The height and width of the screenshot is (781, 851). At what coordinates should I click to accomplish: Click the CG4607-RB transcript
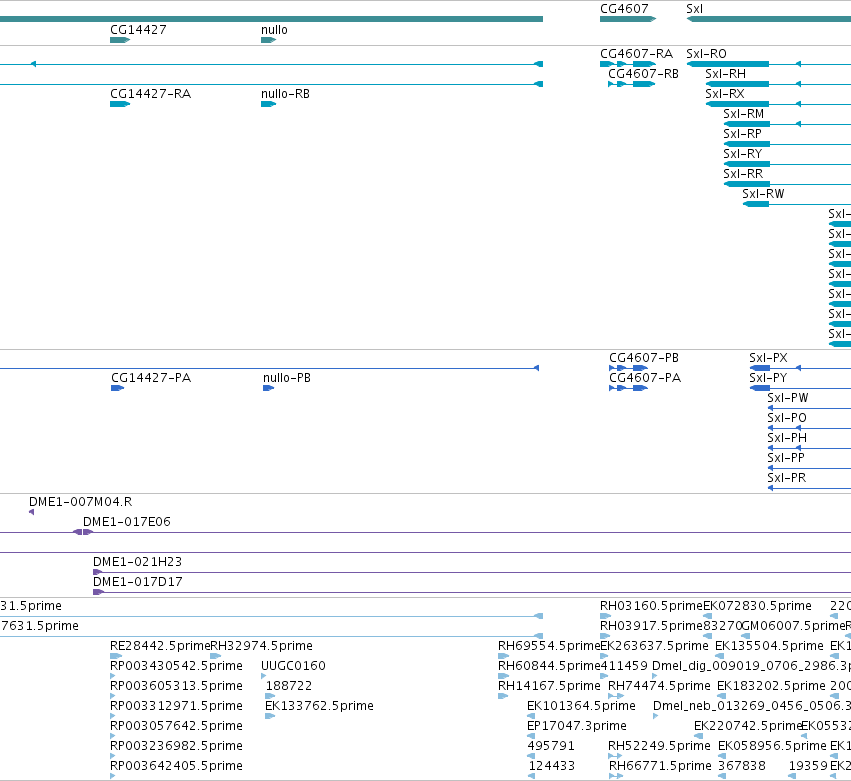click(632, 84)
